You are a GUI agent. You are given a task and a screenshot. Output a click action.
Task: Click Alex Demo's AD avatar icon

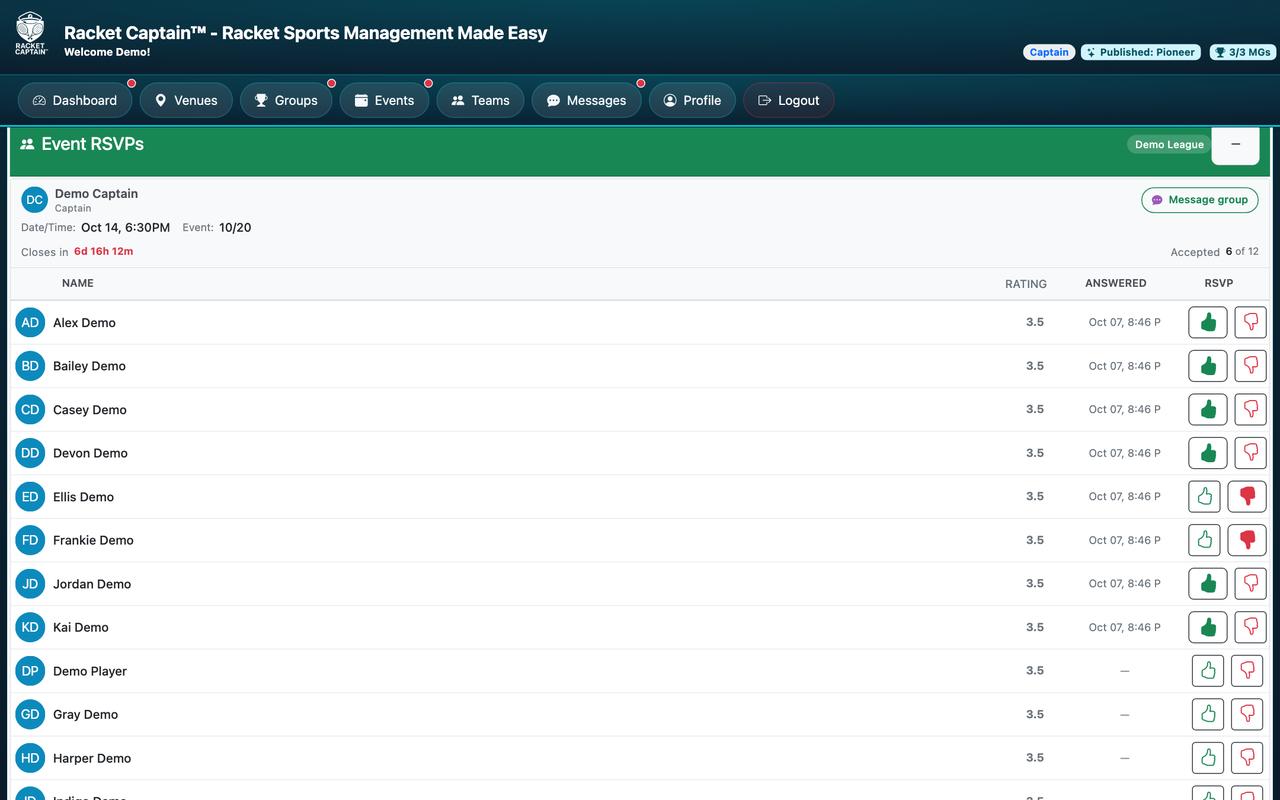[31, 323]
